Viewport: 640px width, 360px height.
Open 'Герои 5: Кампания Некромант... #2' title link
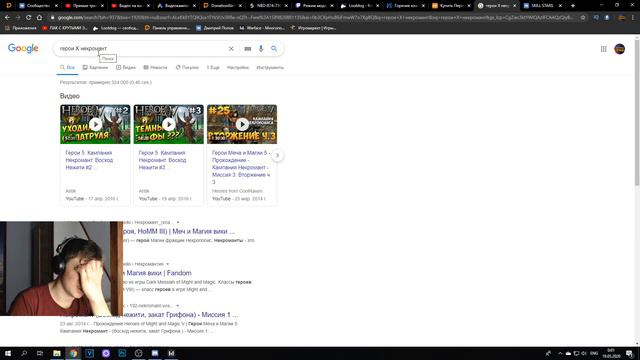tap(89, 160)
